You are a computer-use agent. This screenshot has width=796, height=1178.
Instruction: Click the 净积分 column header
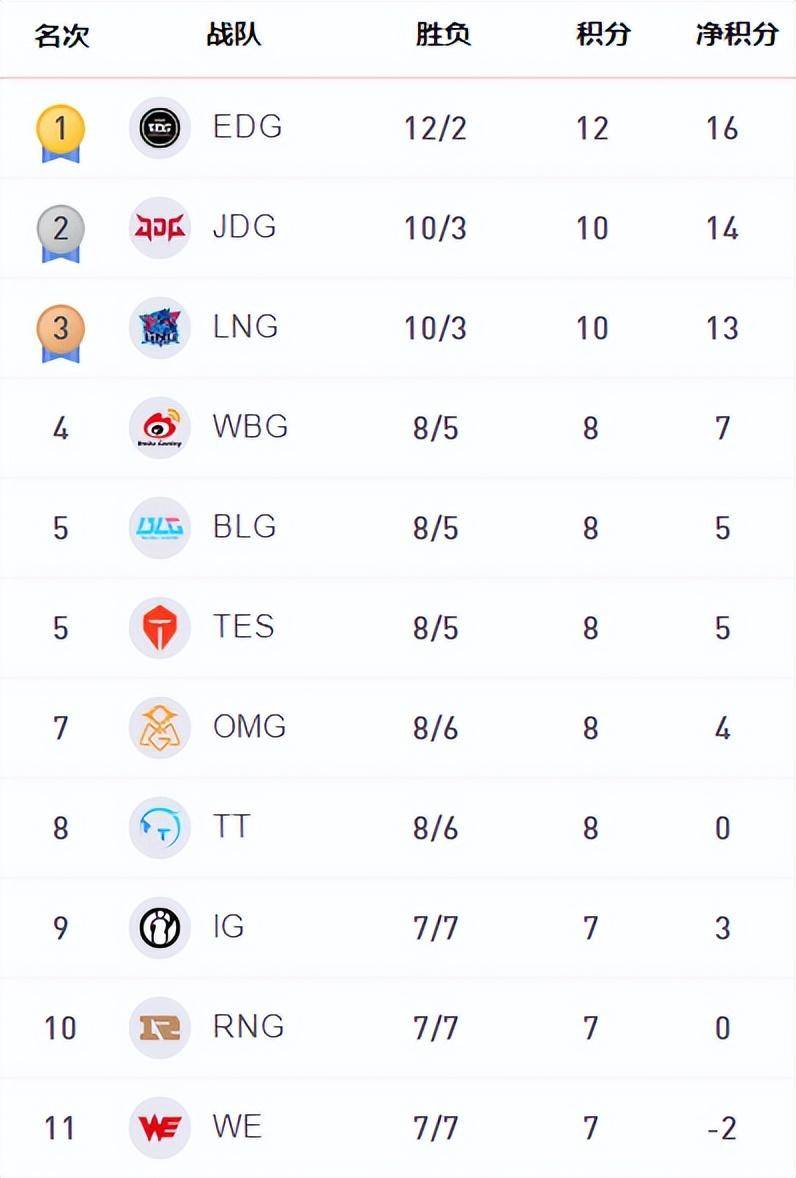(x=736, y=35)
